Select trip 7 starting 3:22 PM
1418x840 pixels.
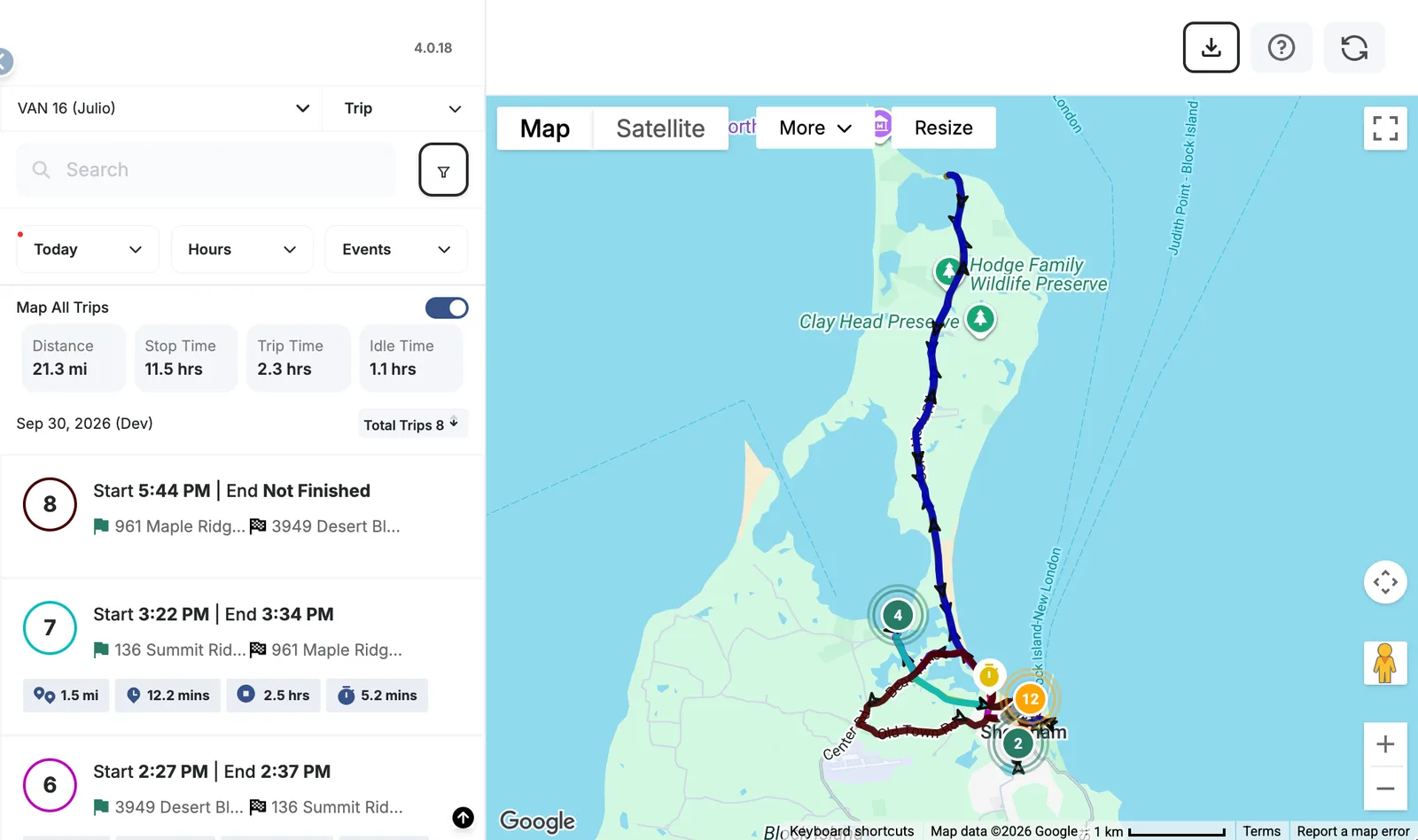pyautogui.click(x=243, y=656)
